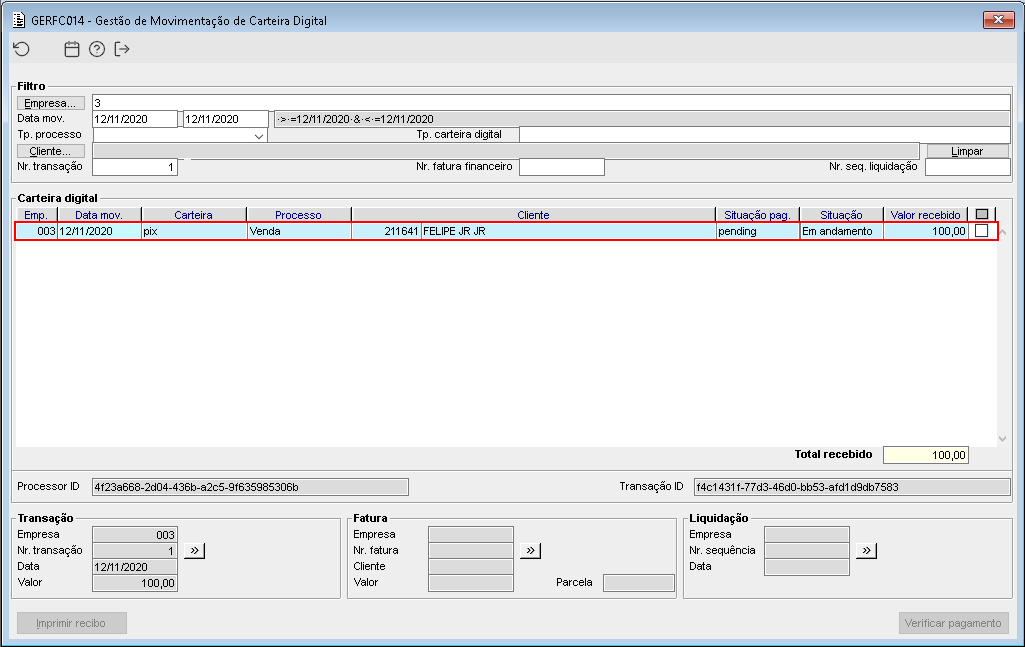Click the Liquidação Nr. sequência field
This screenshot has width=1025, height=647.
coord(807,551)
